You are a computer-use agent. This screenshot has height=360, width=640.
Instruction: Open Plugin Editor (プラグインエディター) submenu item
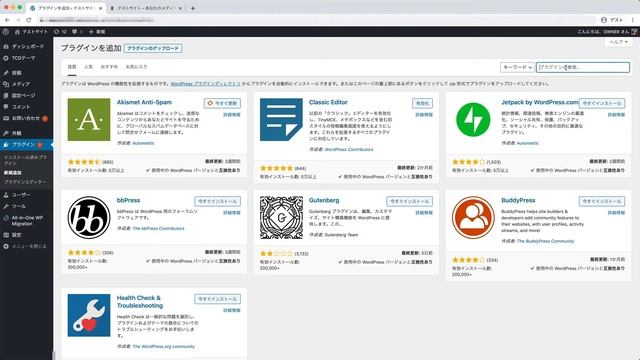click(x=25, y=182)
